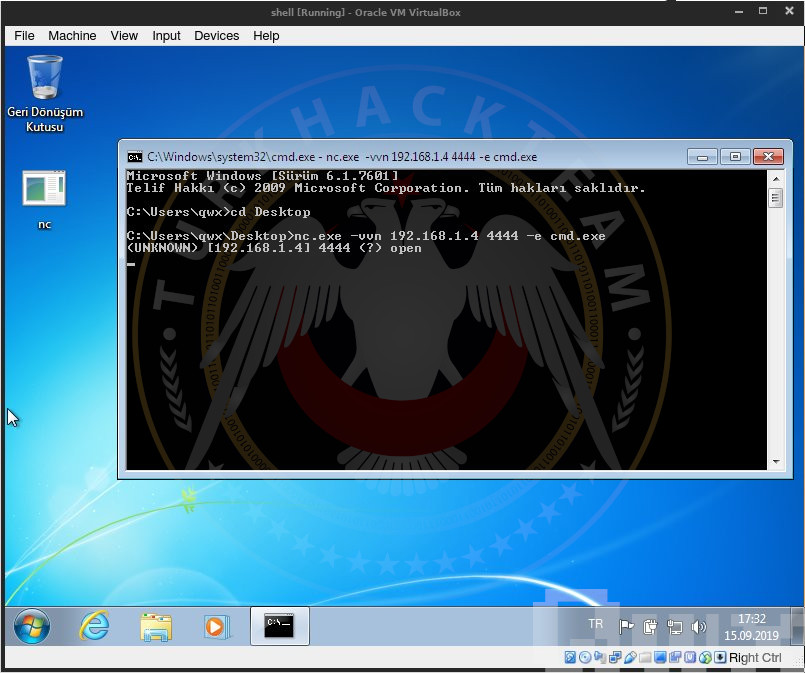The height and width of the screenshot is (673, 805).
Task: Open Action Center flag in system tray
Action: [x=626, y=626]
